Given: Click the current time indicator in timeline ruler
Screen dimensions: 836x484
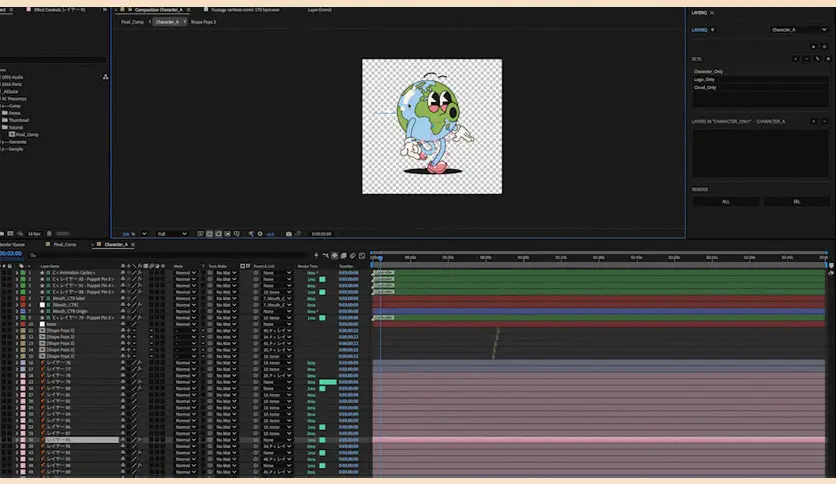Looking at the screenshot, I should click(380, 258).
